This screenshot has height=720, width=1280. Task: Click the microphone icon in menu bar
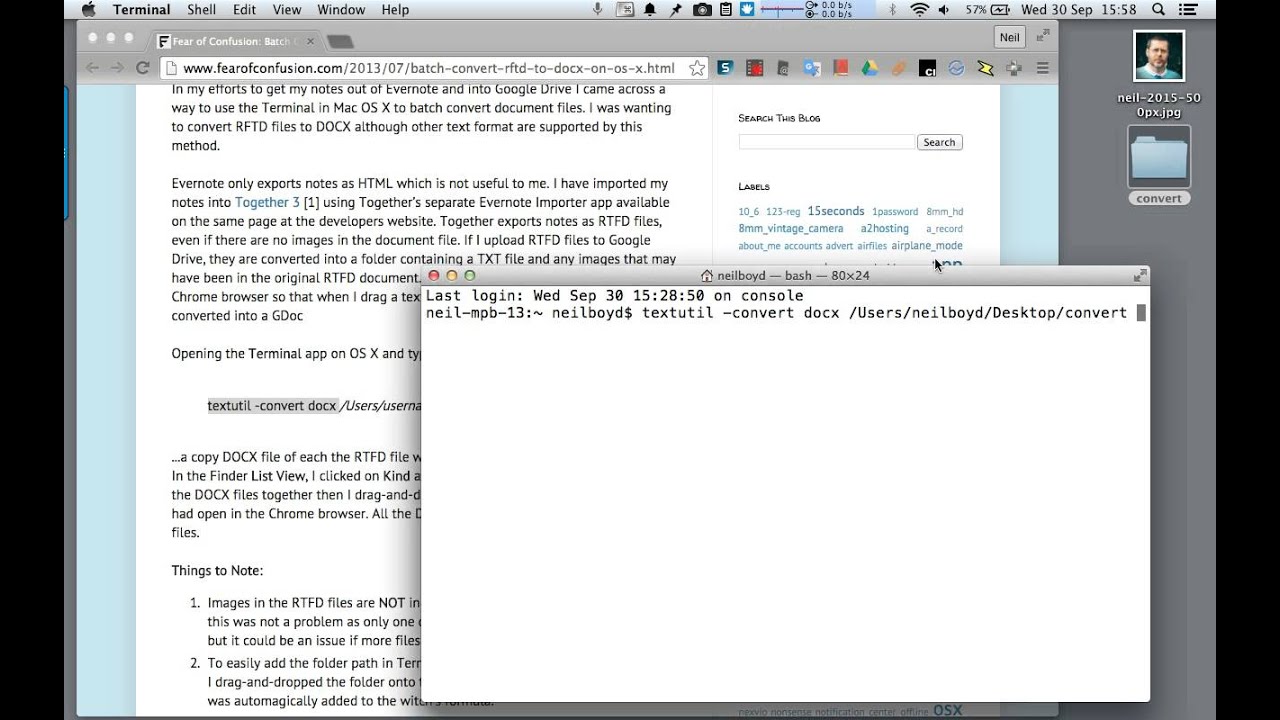[x=598, y=10]
